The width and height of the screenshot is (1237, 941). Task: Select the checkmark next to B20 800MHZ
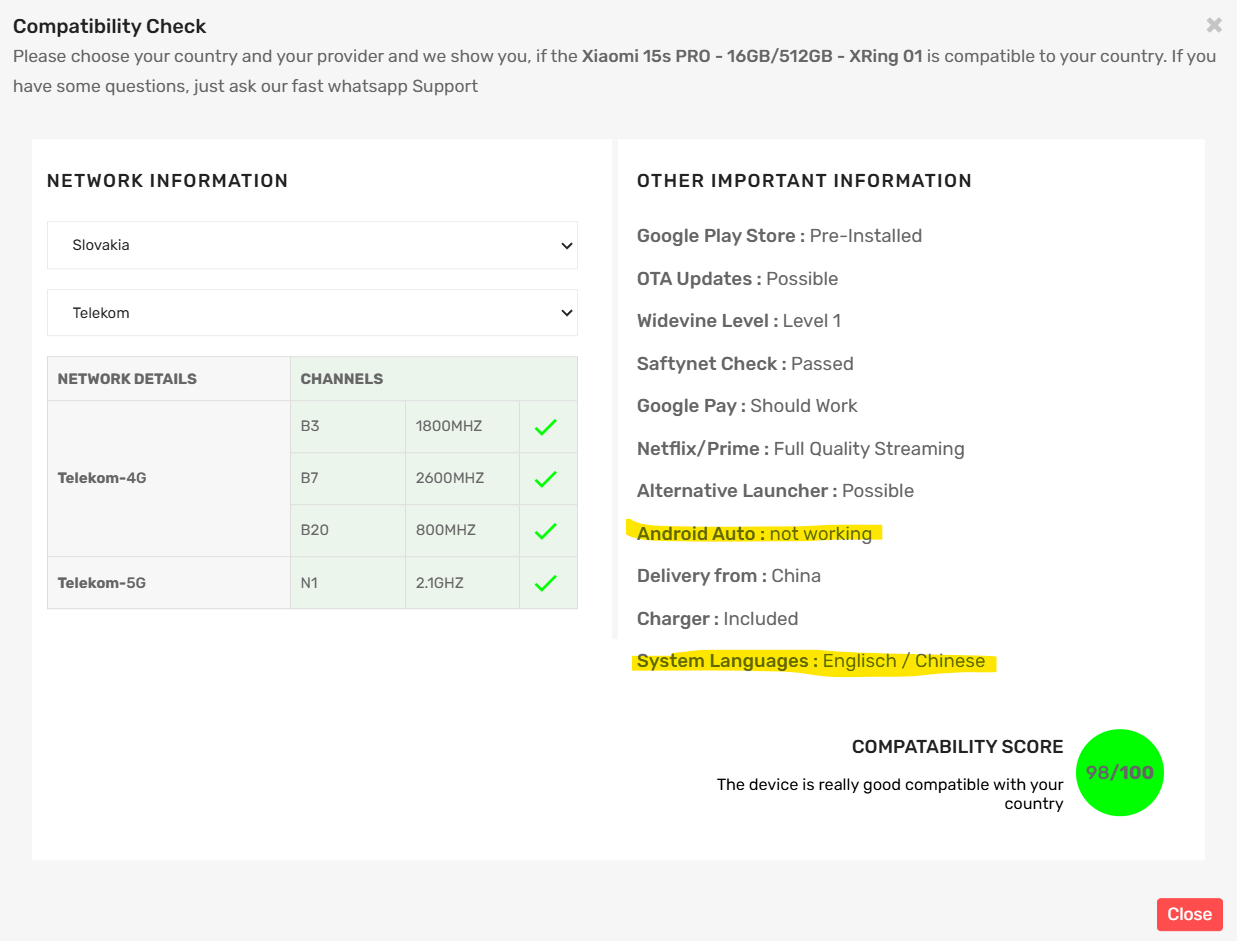click(545, 531)
